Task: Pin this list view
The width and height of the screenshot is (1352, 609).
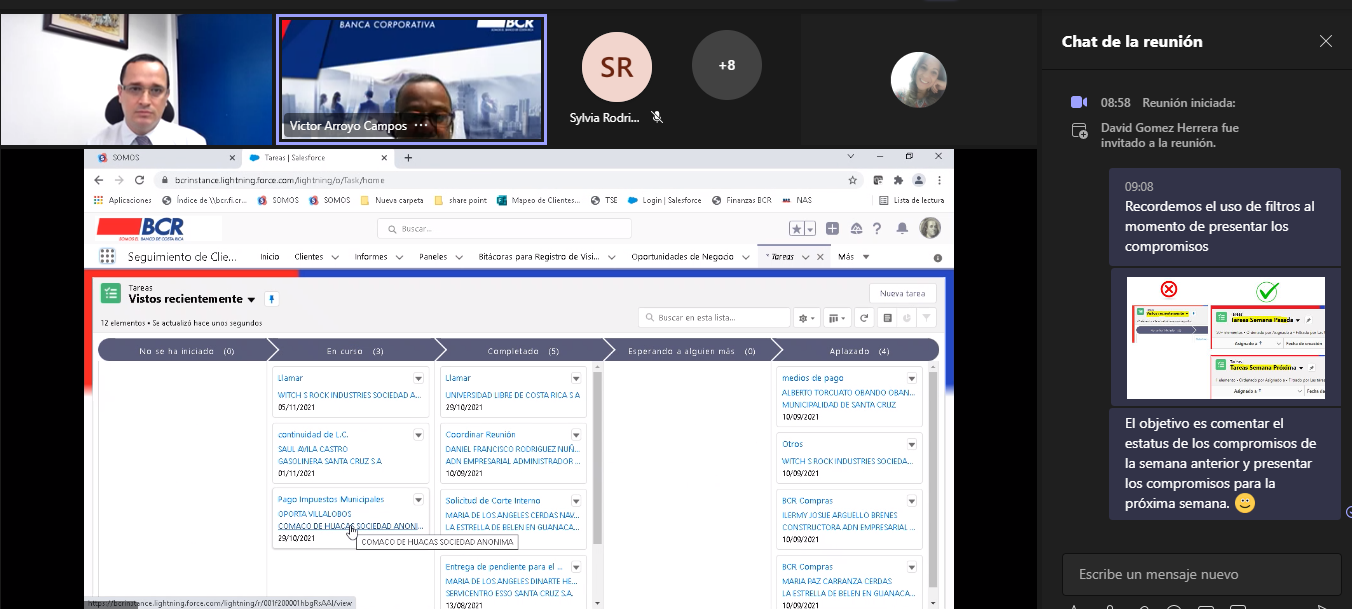Action: [x=271, y=298]
